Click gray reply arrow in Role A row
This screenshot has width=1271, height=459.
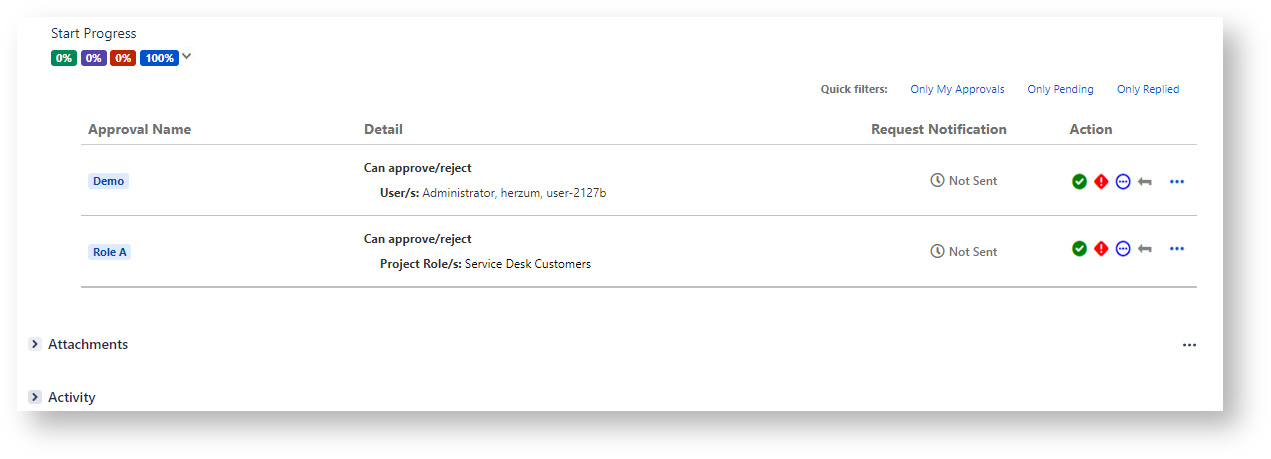point(1145,249)
